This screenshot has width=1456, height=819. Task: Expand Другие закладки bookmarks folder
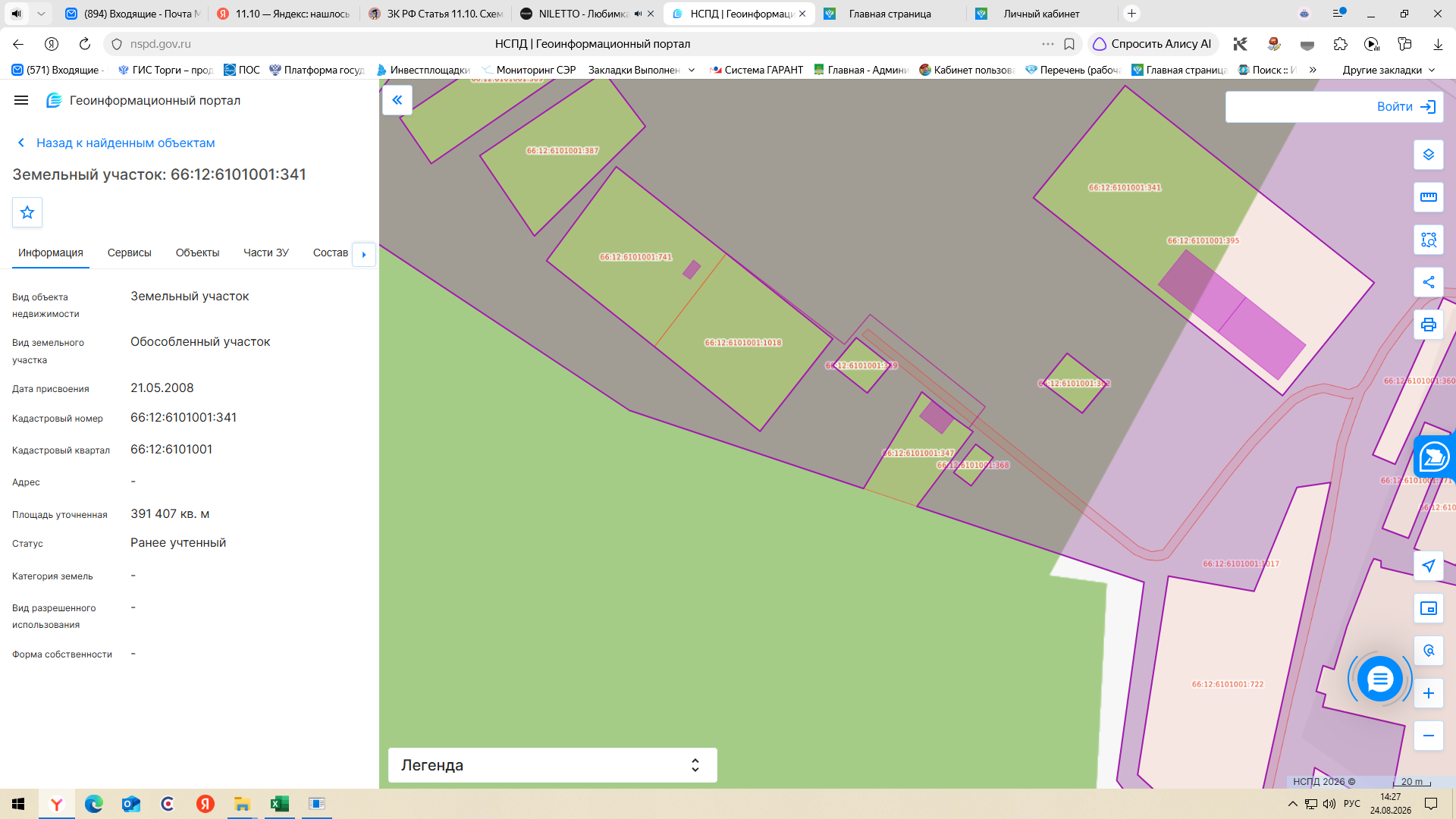pos(1389,70)
